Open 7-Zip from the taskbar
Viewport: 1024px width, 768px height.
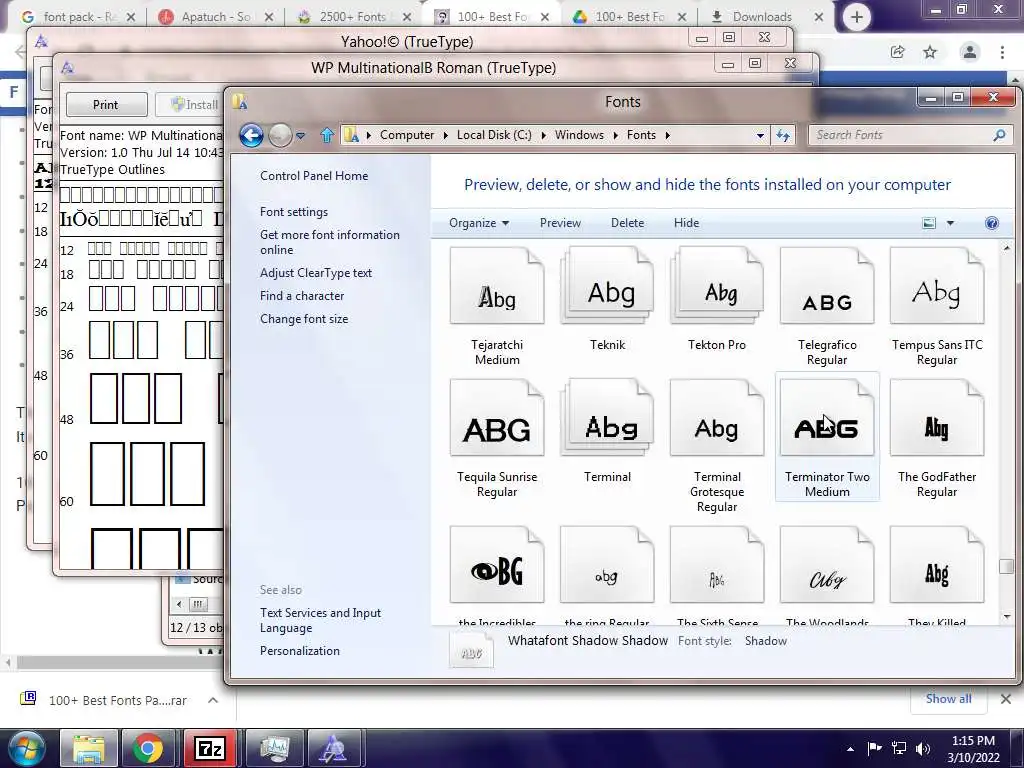pyautogui.click(x=210, y=748)
